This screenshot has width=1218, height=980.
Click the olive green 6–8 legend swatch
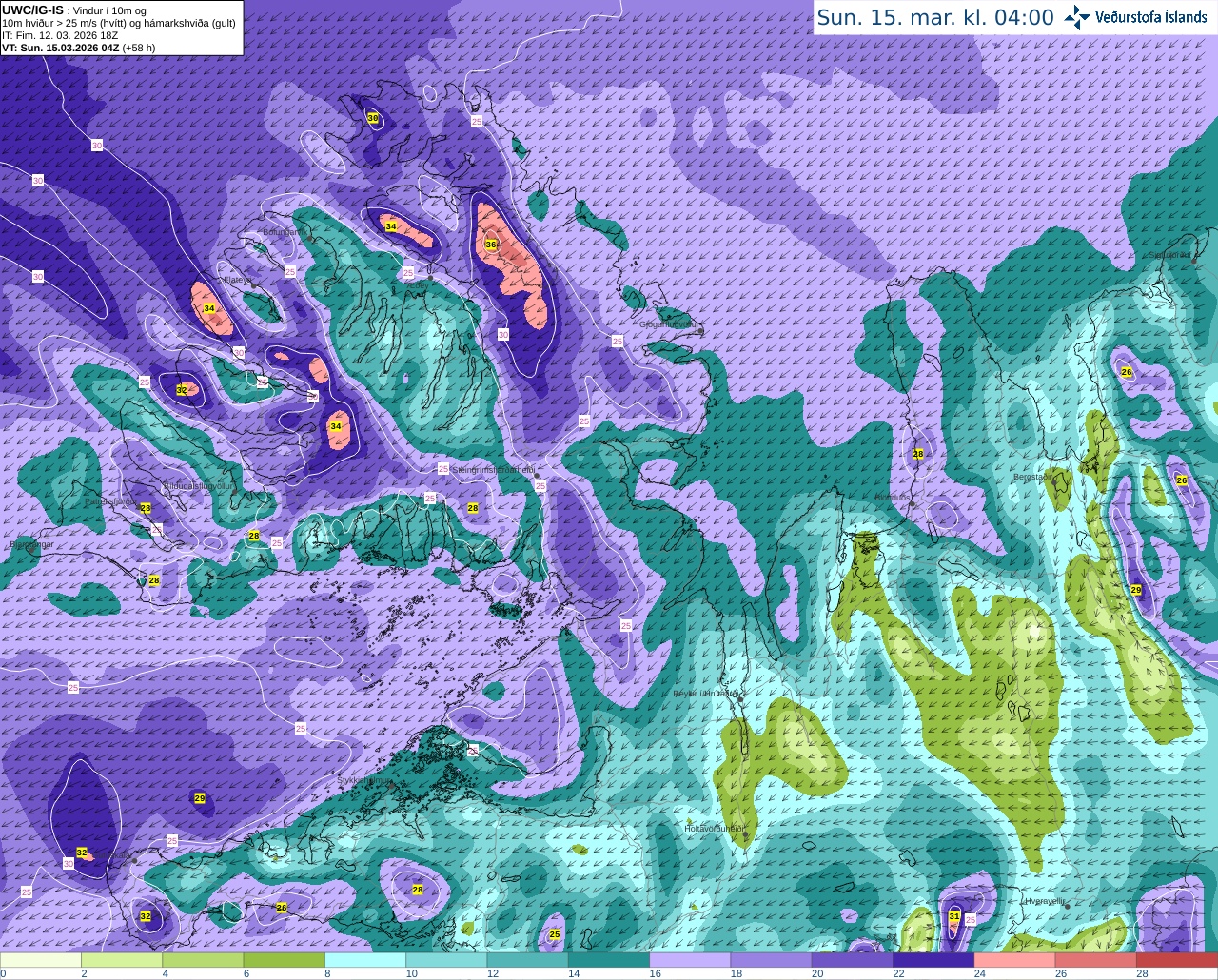coord(285,959)
